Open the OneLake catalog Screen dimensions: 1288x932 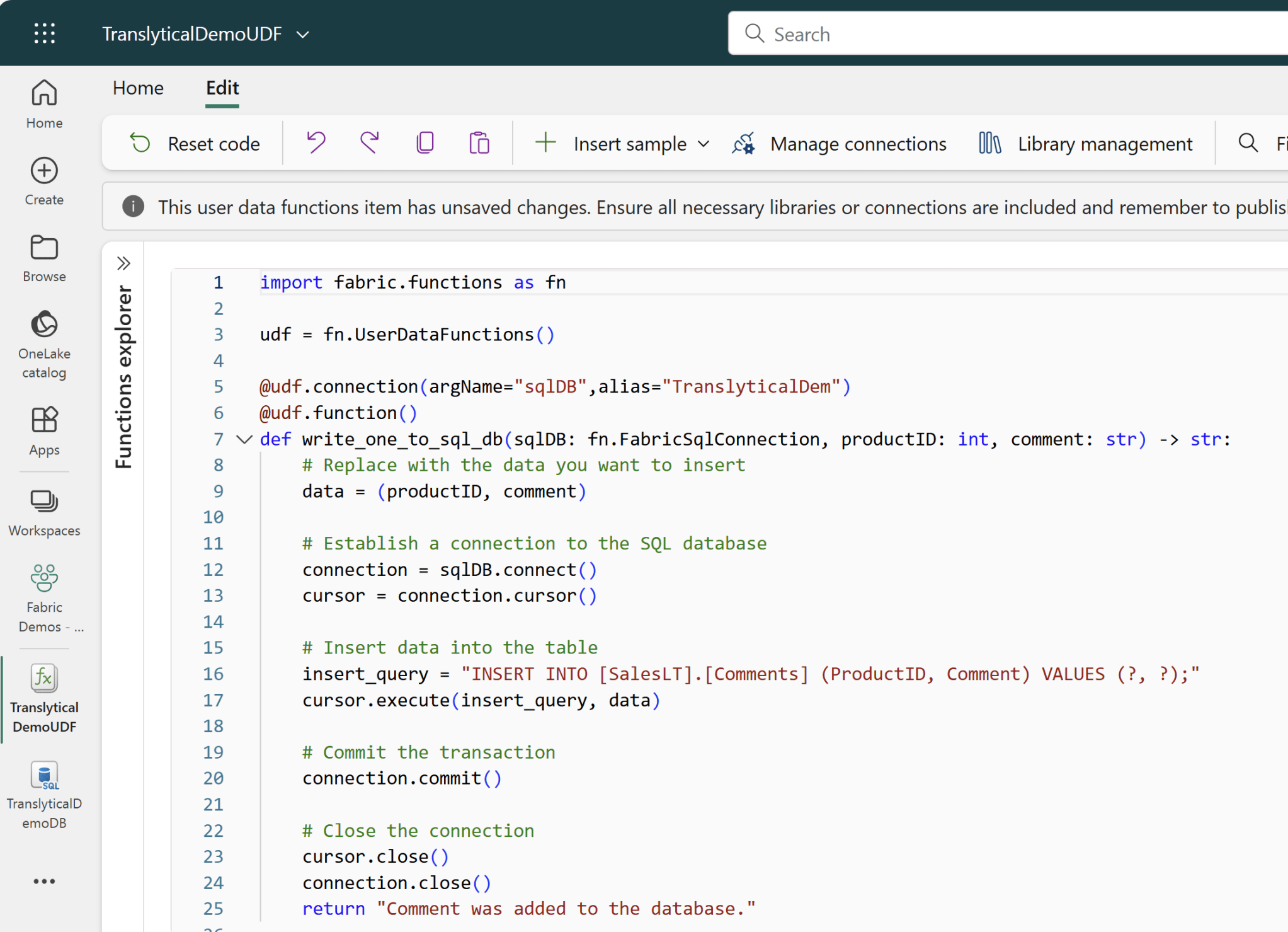(43, 341)
